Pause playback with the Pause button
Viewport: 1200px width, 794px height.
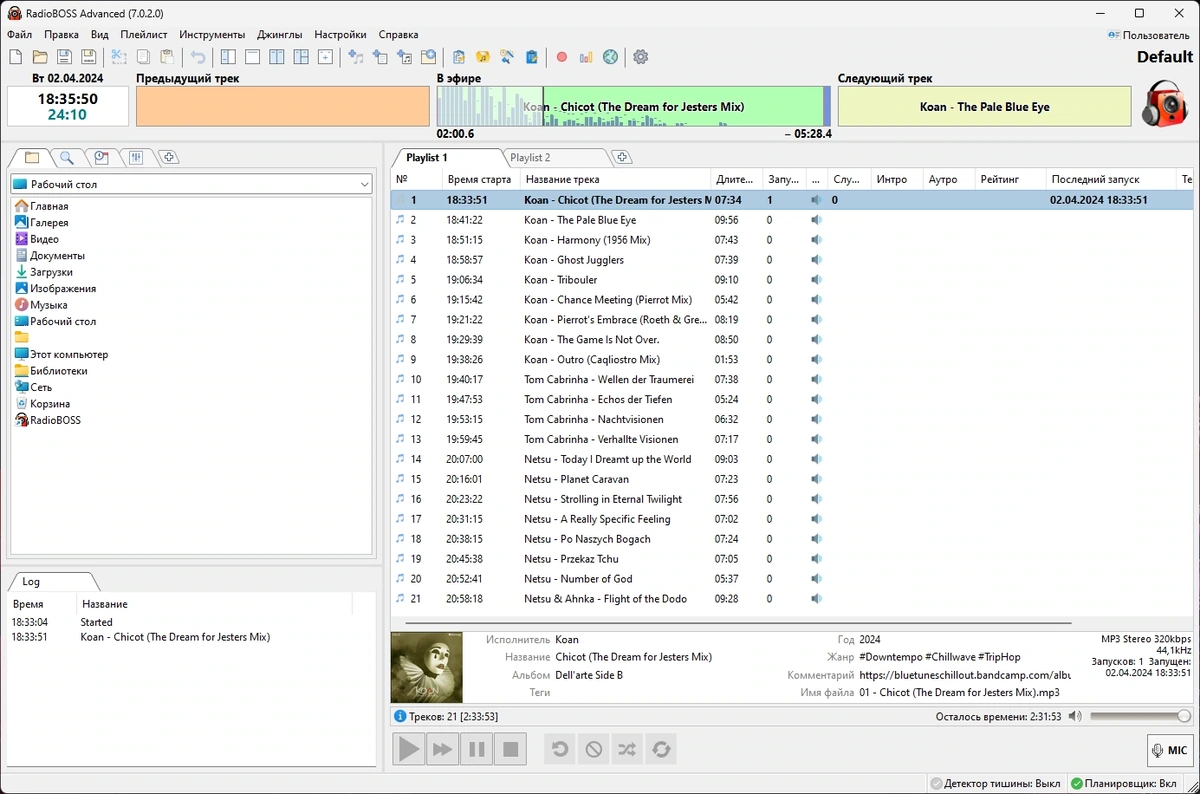click(477, 749)
